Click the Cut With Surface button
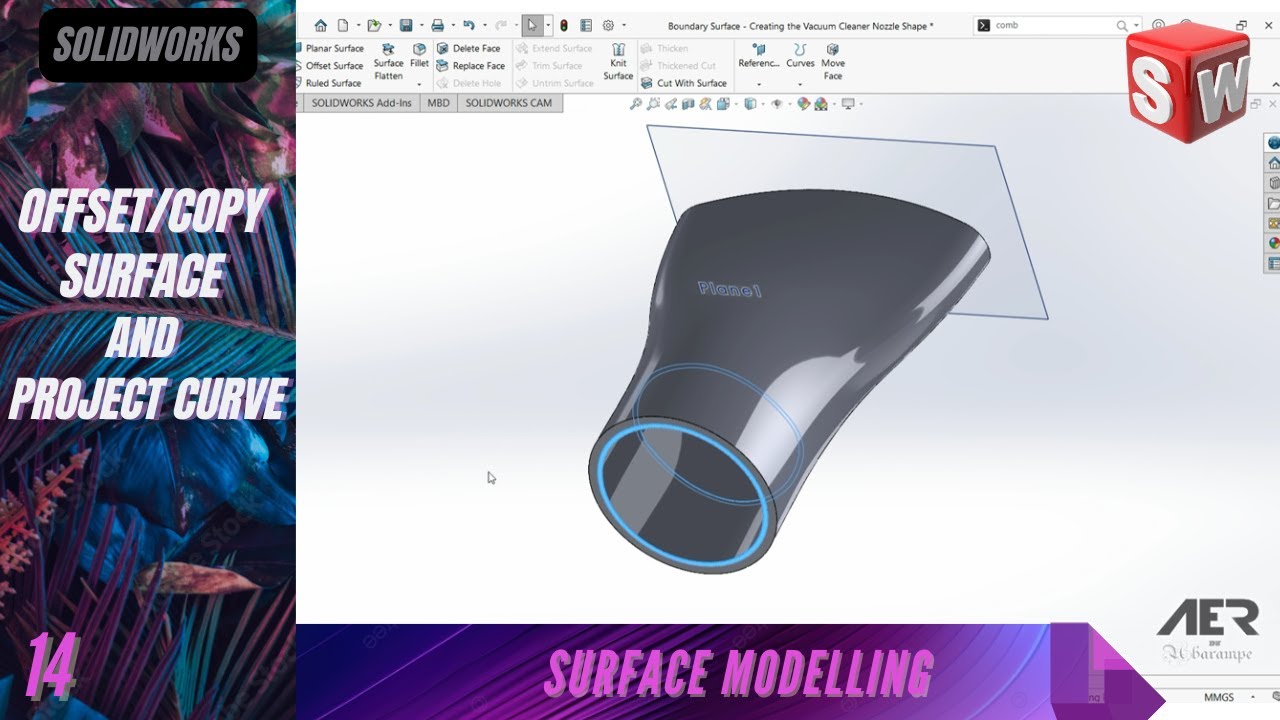The height and width of the screenshot is (720, 1280). [684, 84]
